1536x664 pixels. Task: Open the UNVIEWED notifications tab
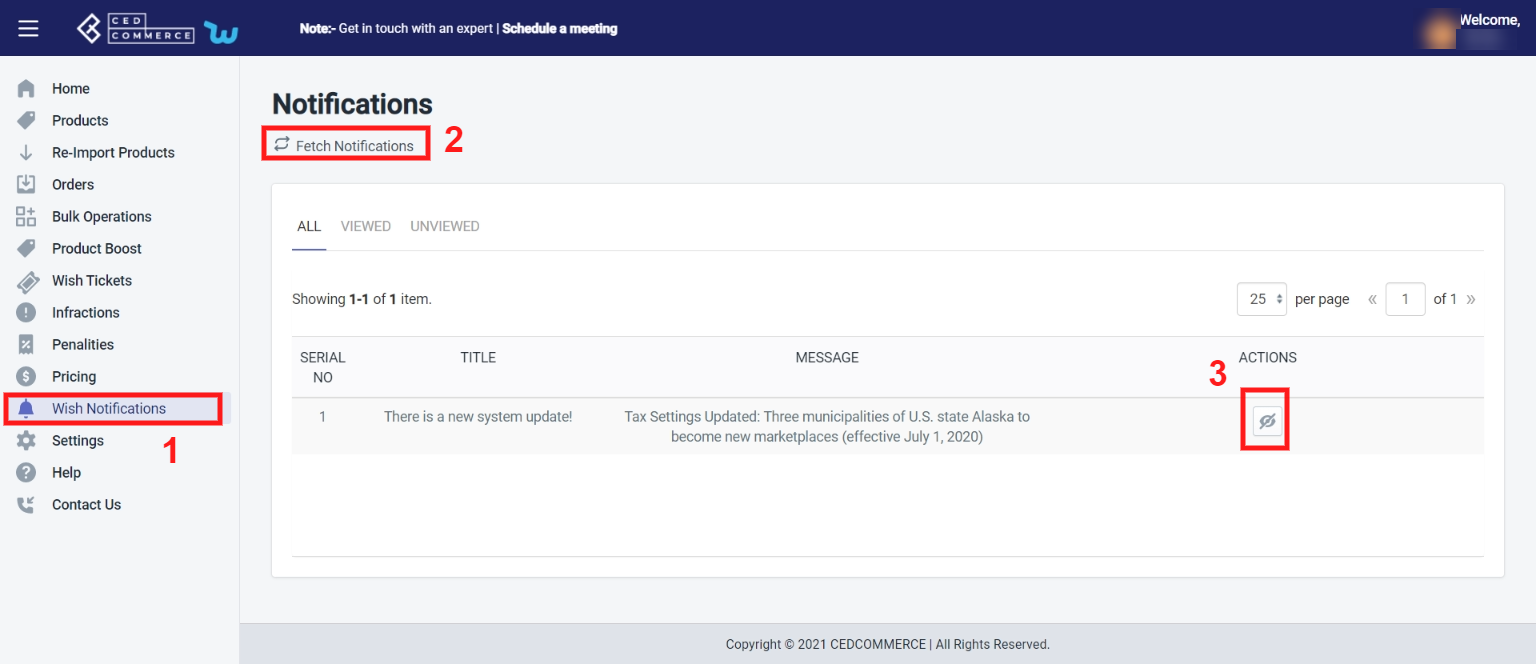[444, 226]
